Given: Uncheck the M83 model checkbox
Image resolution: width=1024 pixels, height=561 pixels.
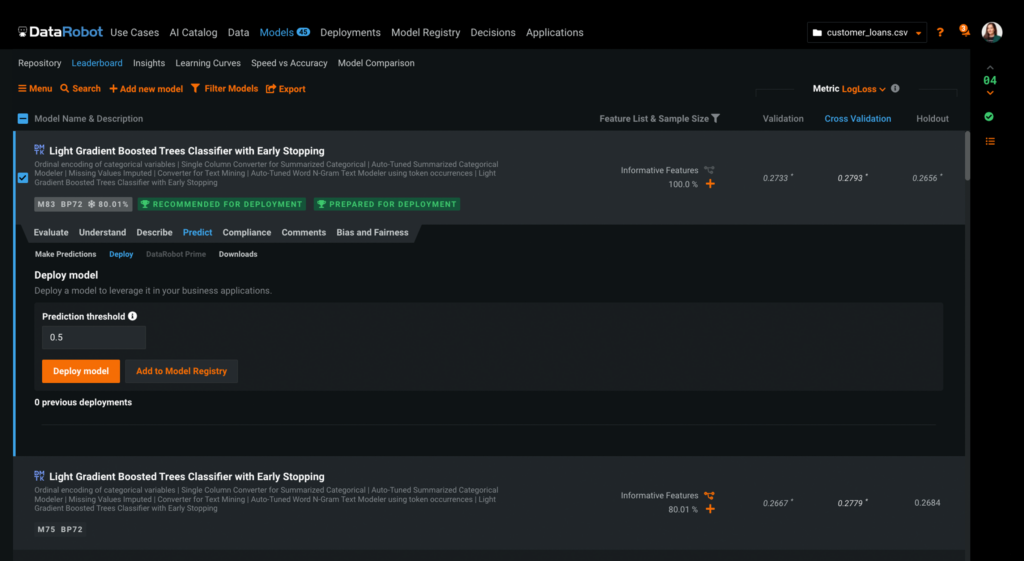Looking at the screenshot, I should [23, 178].
